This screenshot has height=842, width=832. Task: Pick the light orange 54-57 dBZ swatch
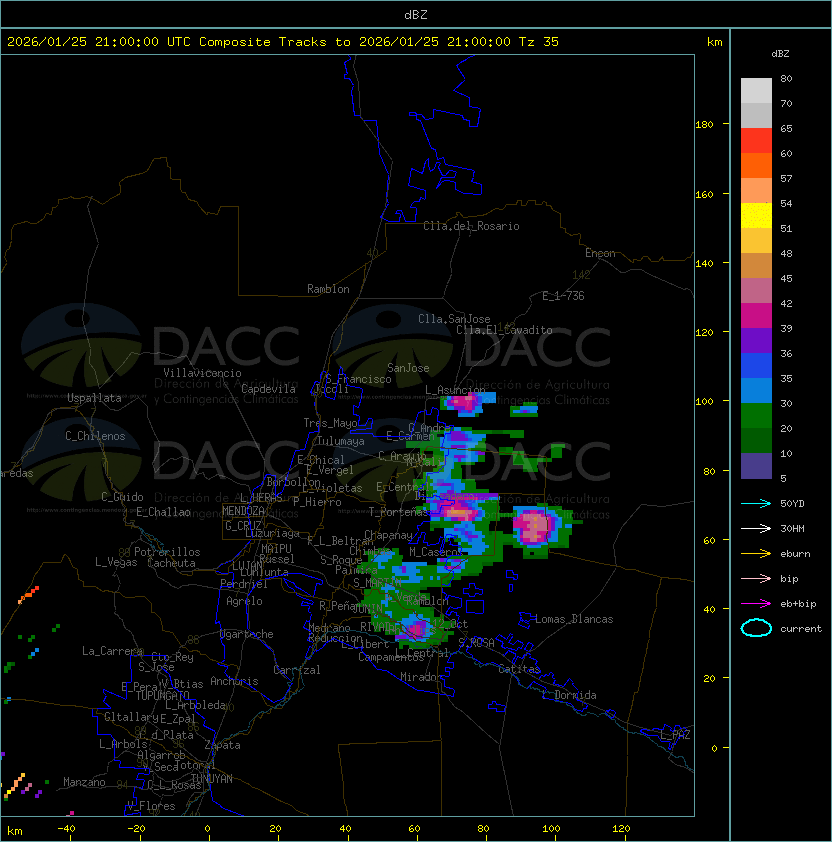(x=756, y=190)
